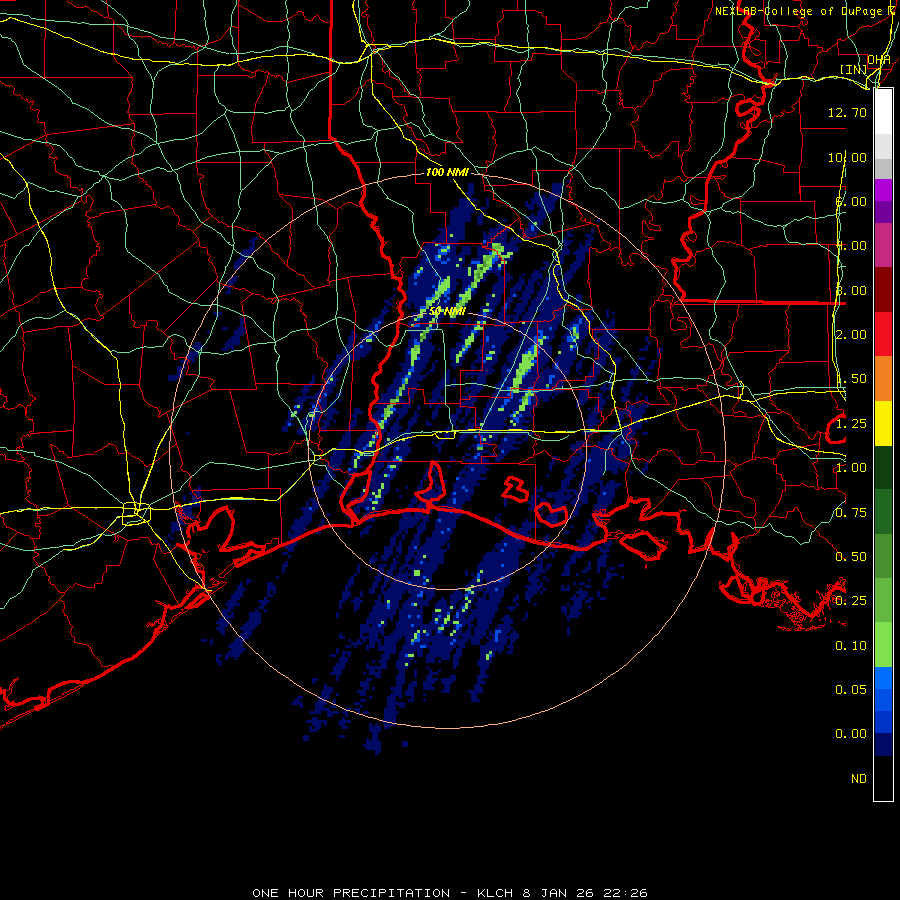
Task: Select the orange swatch beside 1.50
Action: point(883,379)
